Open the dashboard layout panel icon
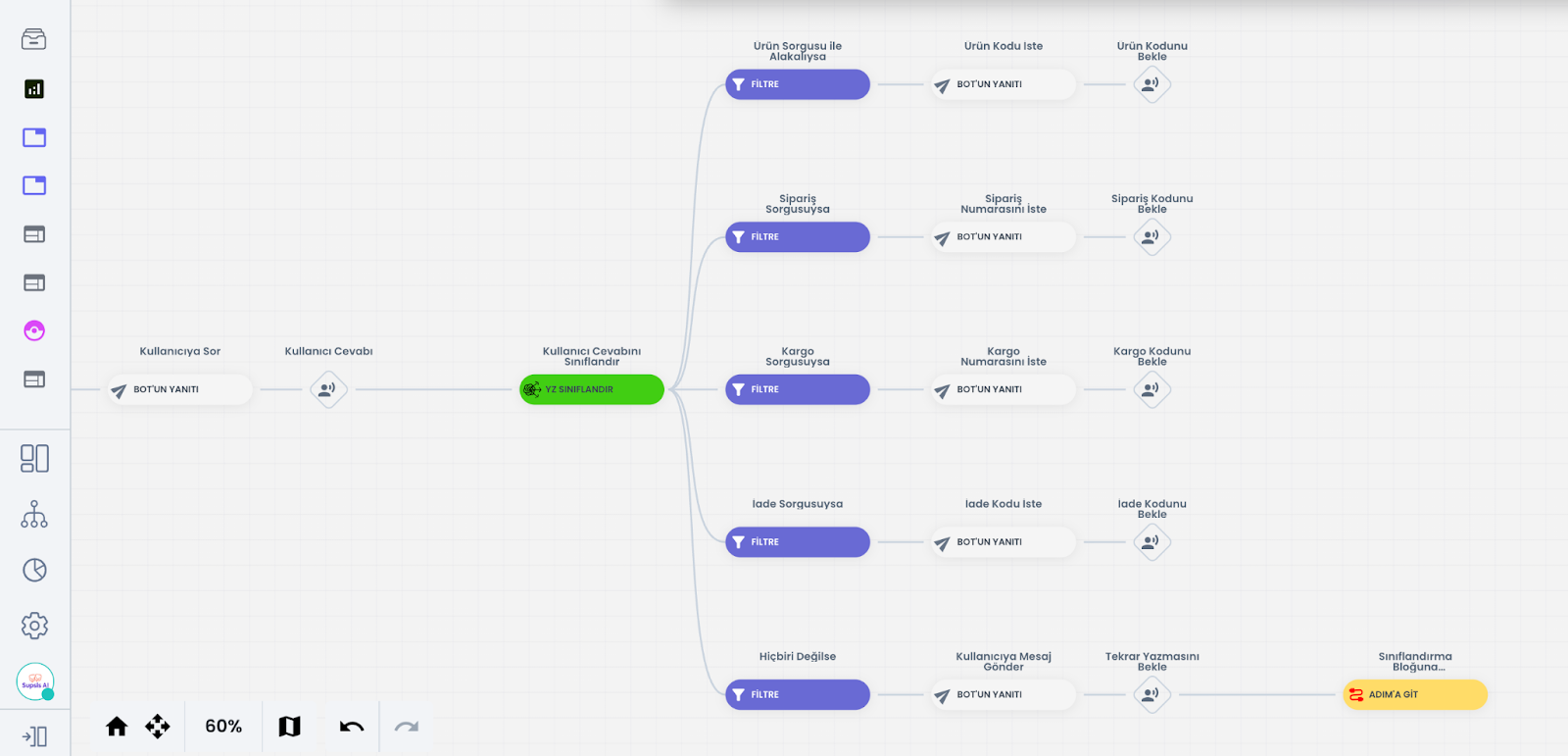 34,458
